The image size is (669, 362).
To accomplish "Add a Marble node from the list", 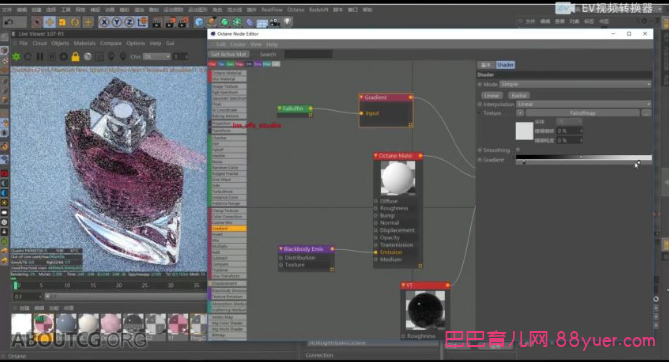I will pyautogui.click(x=229, y=156).
